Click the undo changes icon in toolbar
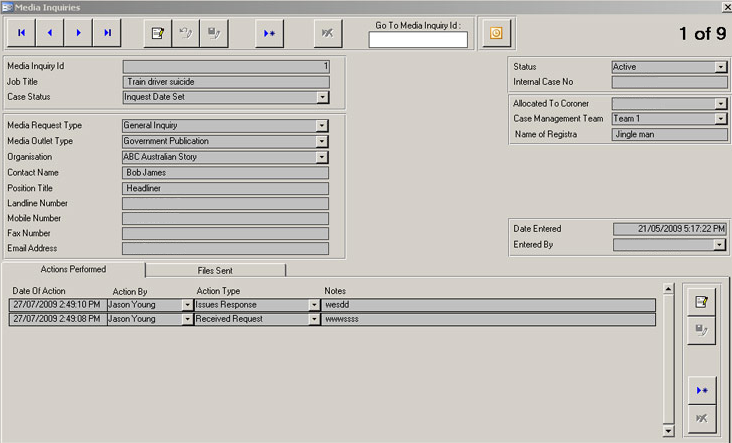The width and height of the screenshot is (732, 443). tap(186, 33)
